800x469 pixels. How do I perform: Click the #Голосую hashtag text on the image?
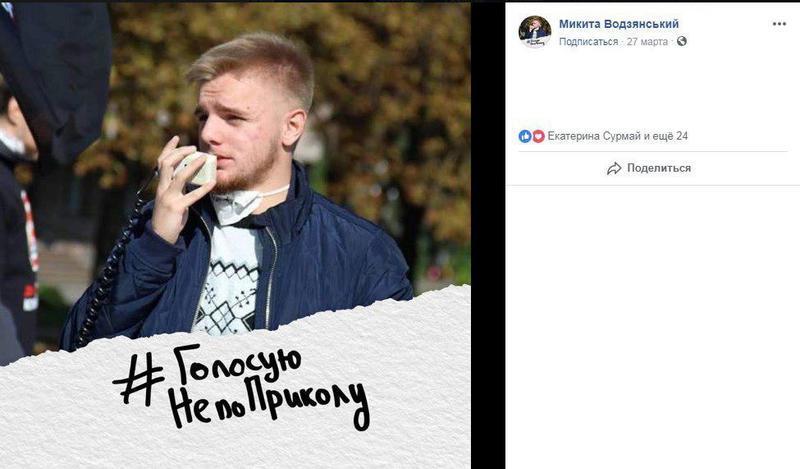click(x=208, y=372)
